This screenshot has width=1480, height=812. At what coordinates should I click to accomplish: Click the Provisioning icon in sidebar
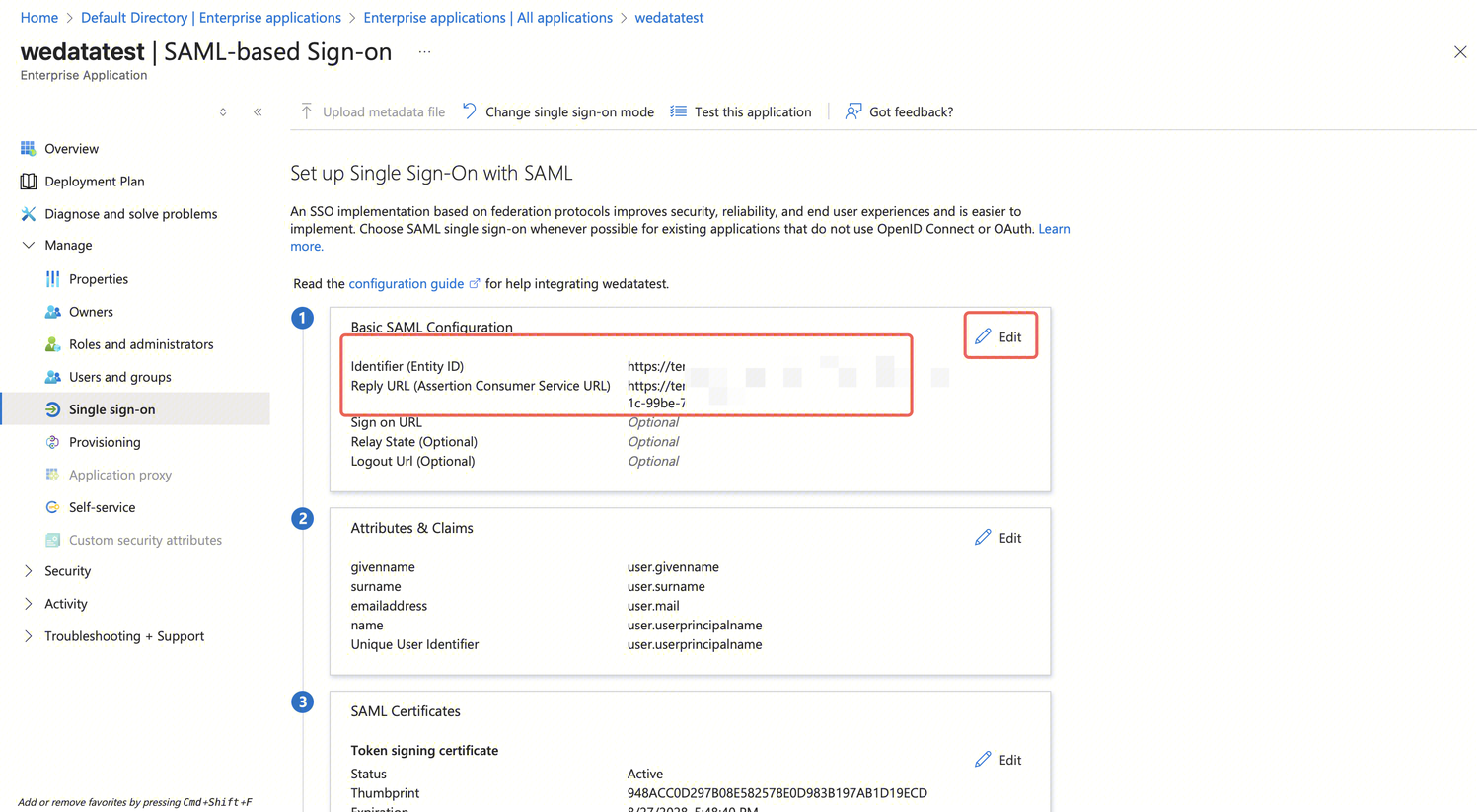pos(52,442)
